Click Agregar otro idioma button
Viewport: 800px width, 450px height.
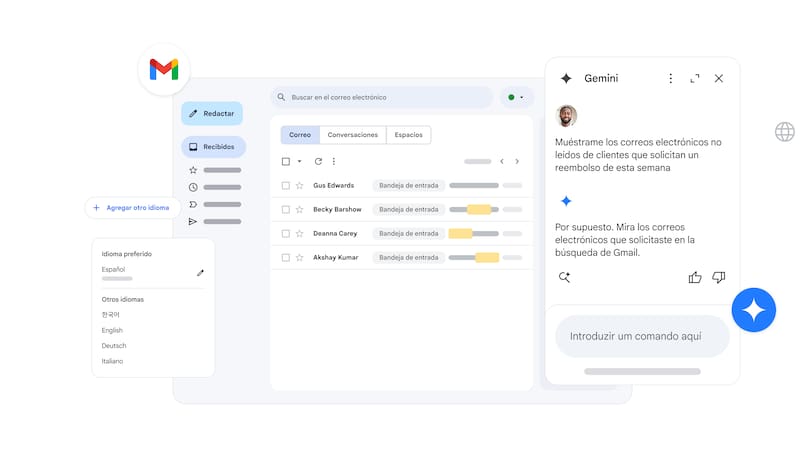[x=132, y=208]
